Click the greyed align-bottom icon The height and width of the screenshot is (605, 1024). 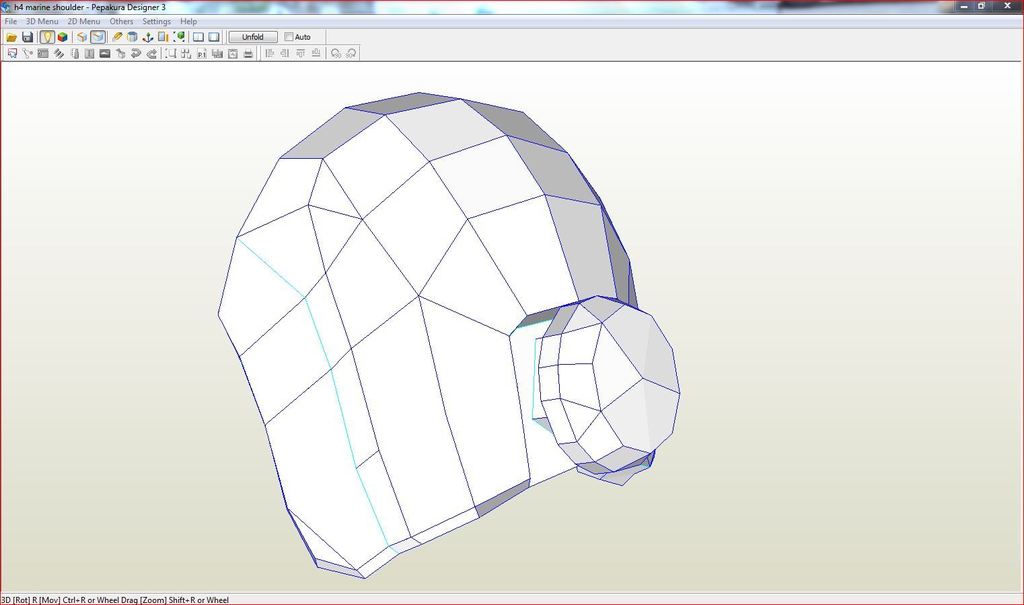click(x=316, y=54)
